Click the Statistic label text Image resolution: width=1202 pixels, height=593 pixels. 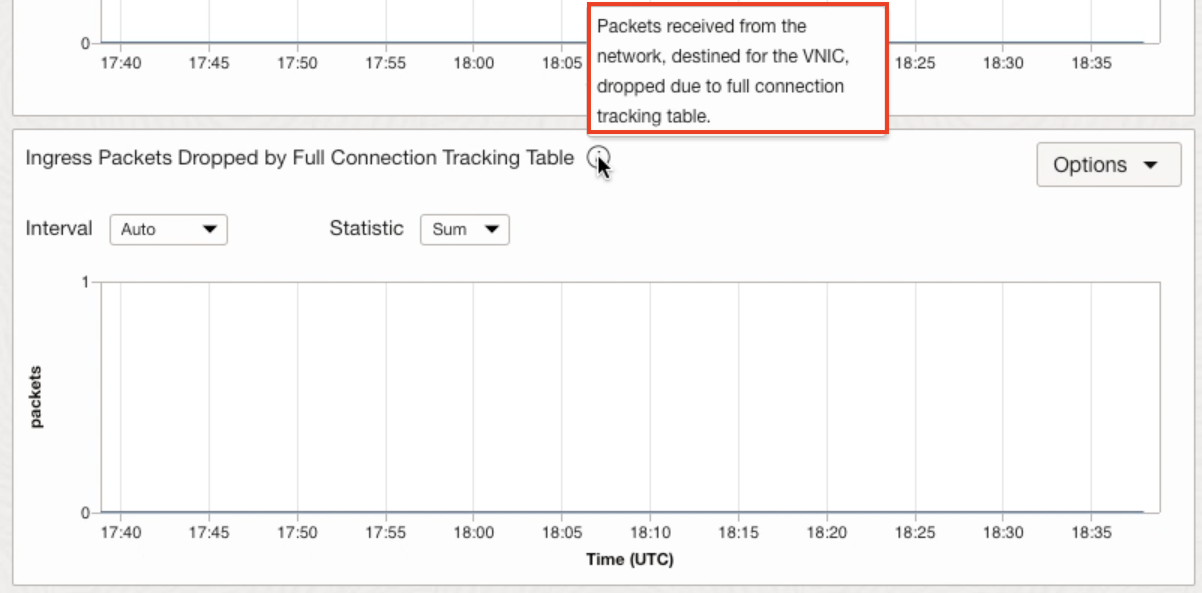tap(366, 228)
